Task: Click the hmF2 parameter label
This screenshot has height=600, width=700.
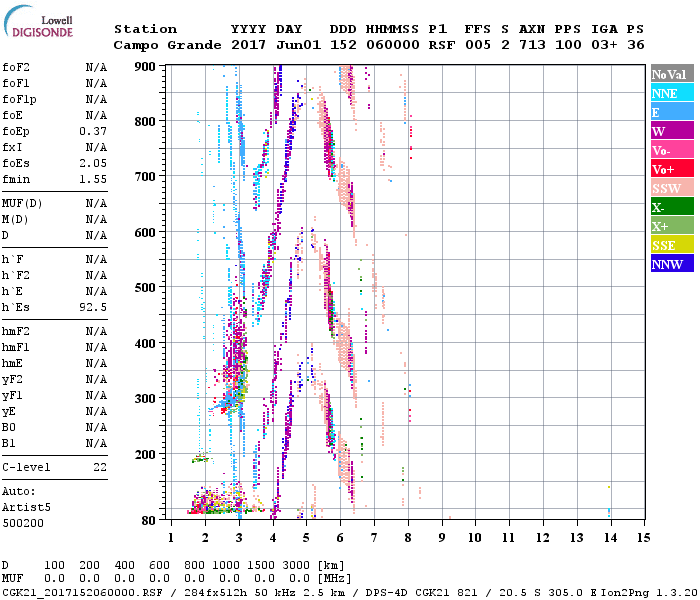Action: [x=16, y=331]
